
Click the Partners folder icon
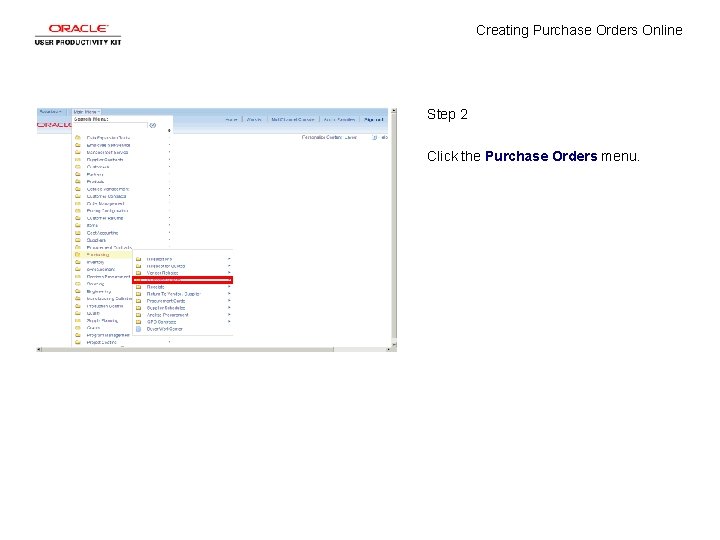78,174
